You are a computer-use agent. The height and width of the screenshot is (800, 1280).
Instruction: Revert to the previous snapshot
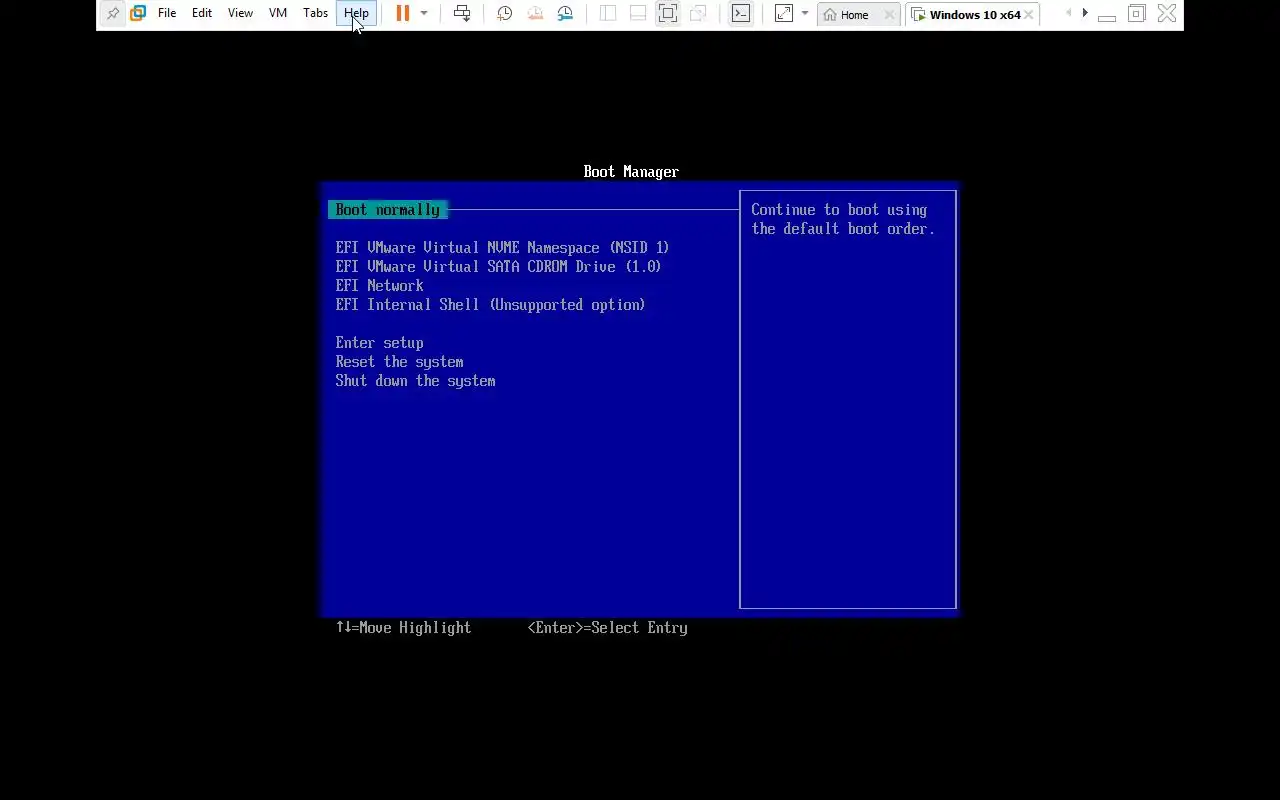(x=535, y=14)
